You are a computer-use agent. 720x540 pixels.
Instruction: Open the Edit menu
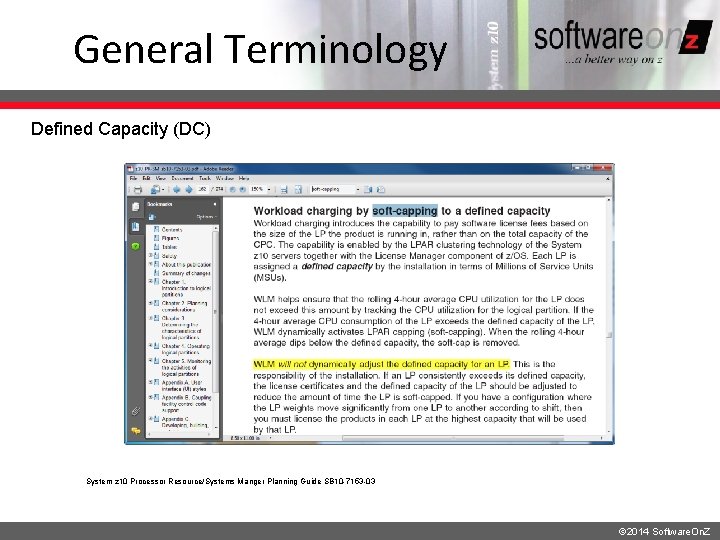pyautogui.click(x=146, y=178)
